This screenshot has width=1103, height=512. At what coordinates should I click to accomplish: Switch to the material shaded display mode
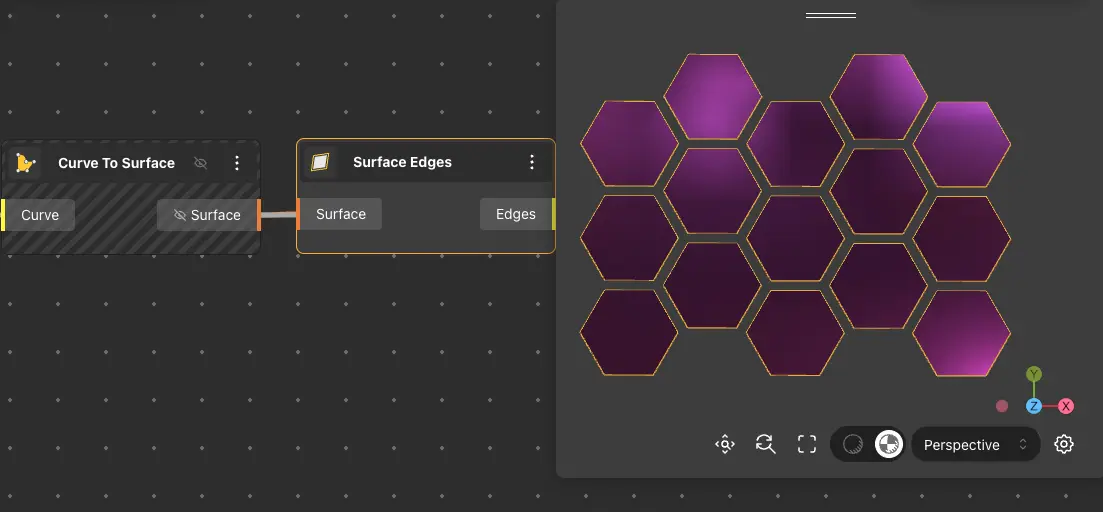coord(887,444)
